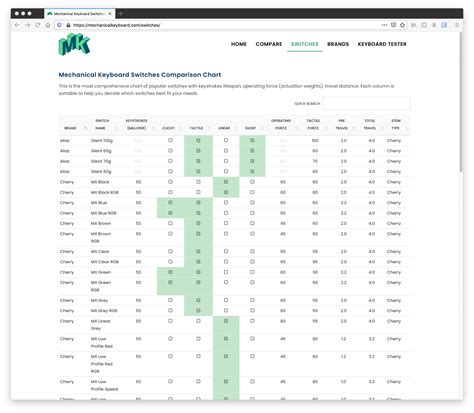
Task: Click the 'Silent 80g' switch name
Action: tap(101, 172)
